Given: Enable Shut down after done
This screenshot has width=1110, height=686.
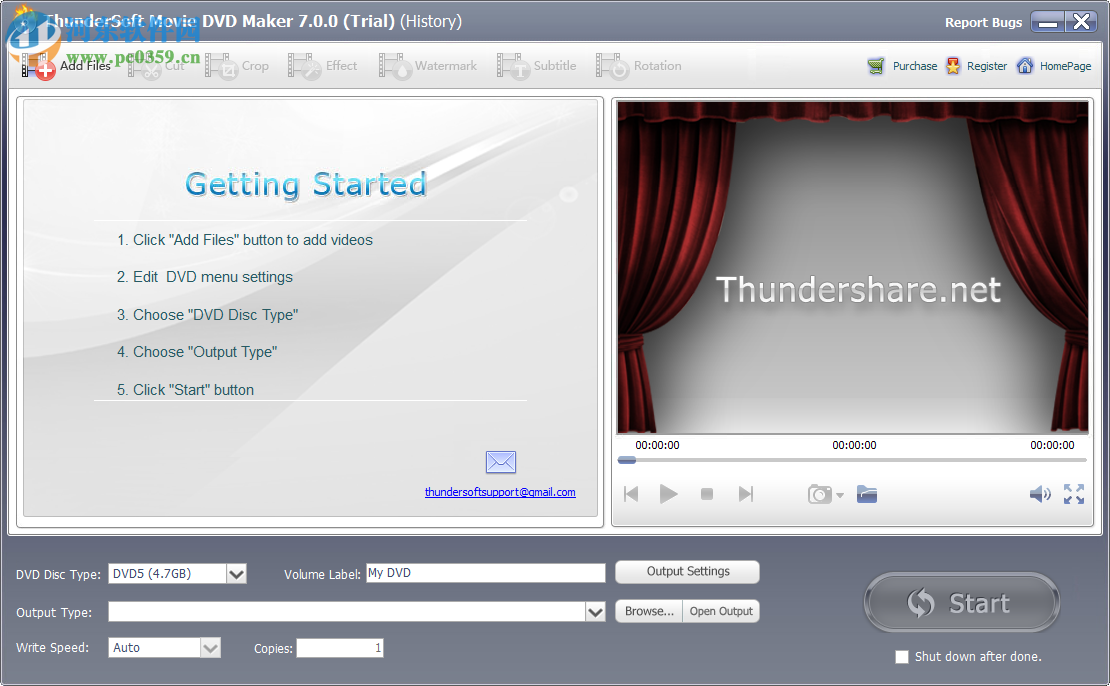Looking at the screenshot, I should [901, 656].
